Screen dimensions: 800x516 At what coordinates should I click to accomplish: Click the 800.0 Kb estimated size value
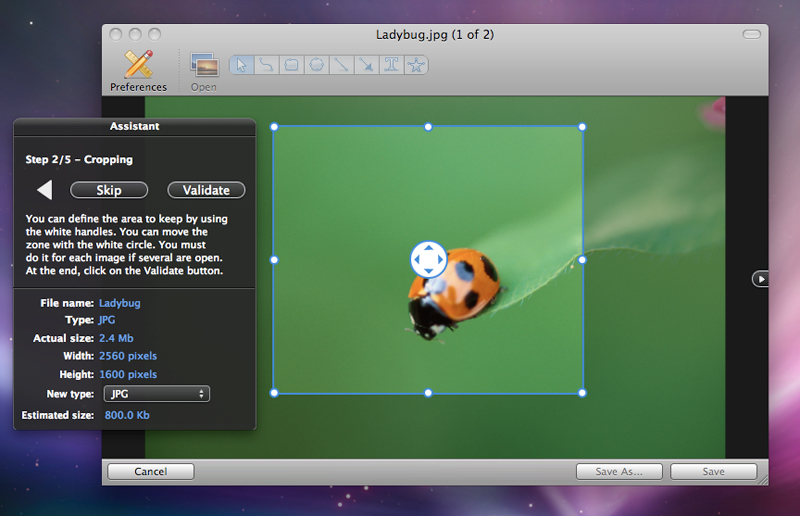point(127,415)
